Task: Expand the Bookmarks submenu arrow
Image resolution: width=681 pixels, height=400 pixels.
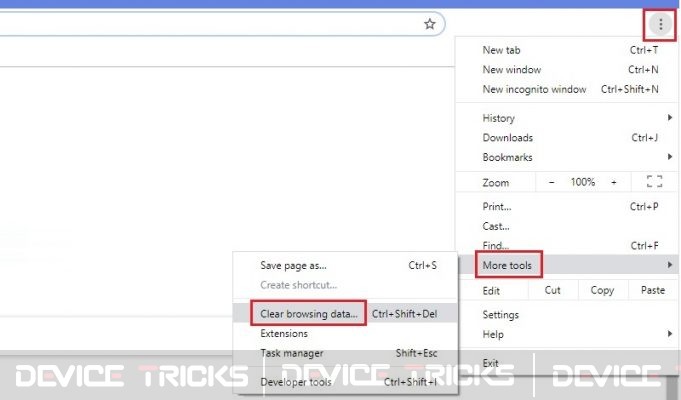Action: coord(670,157)
